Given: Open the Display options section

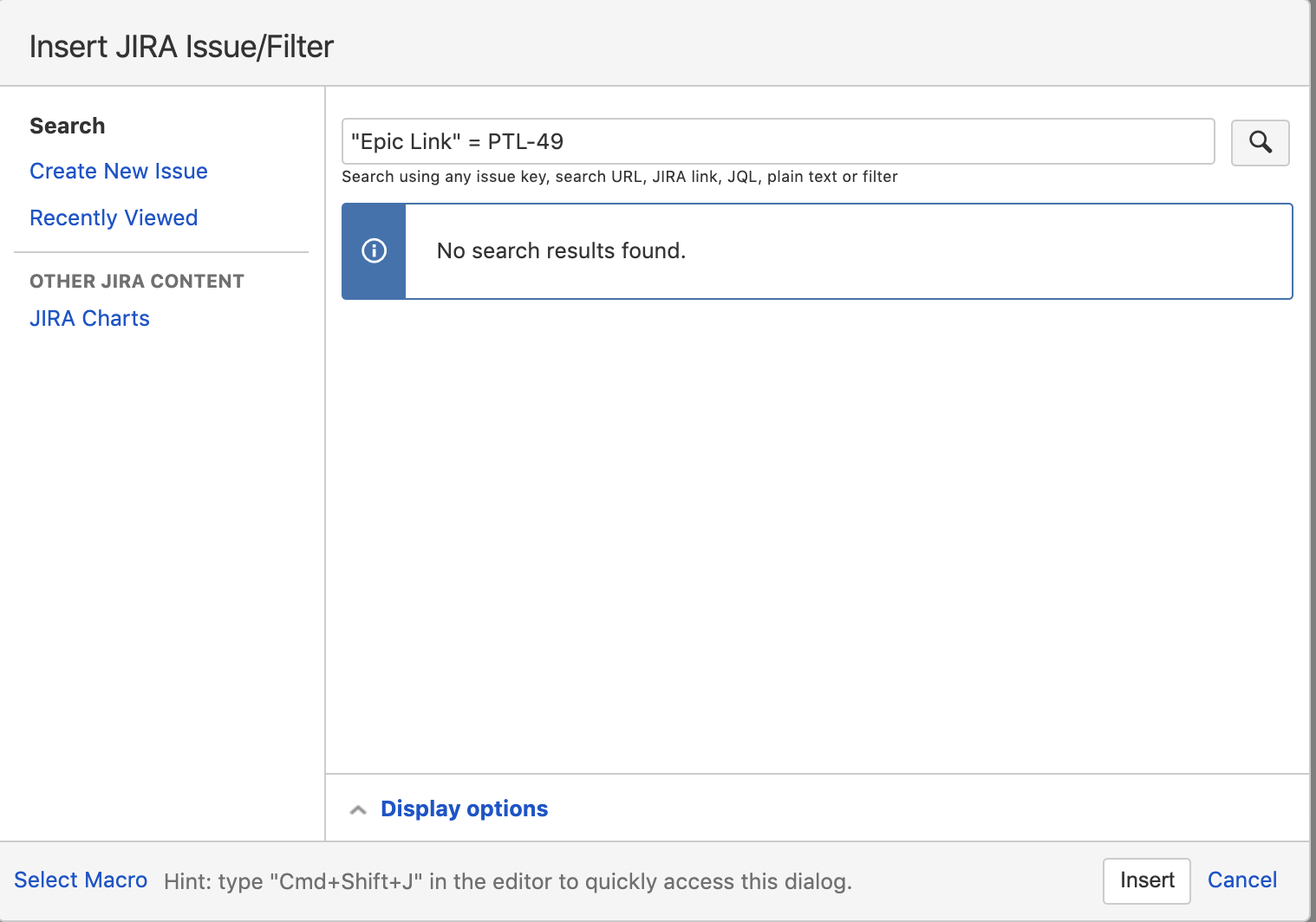Looking at the screenshot, I should pos(464,808).
